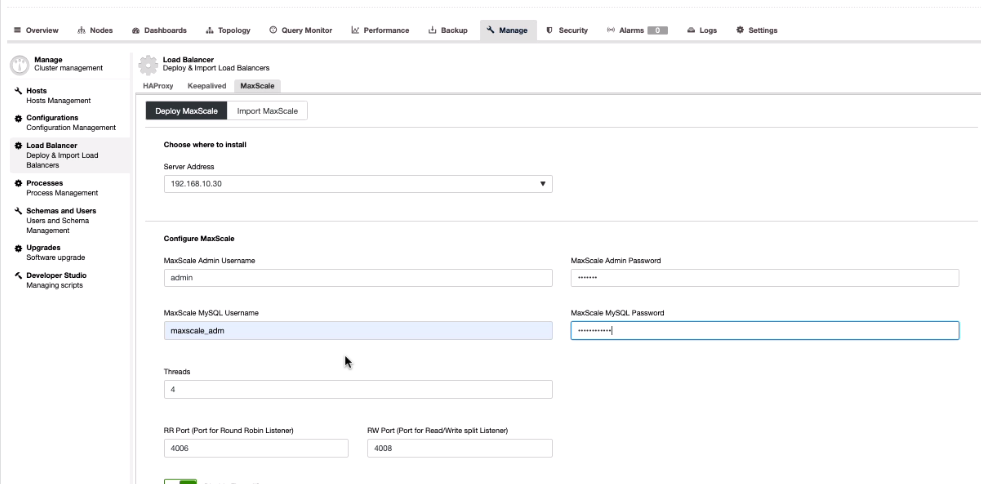Go to the Topology tab
Viewport: 981px width, 484px height.
[x=228, y=30]
